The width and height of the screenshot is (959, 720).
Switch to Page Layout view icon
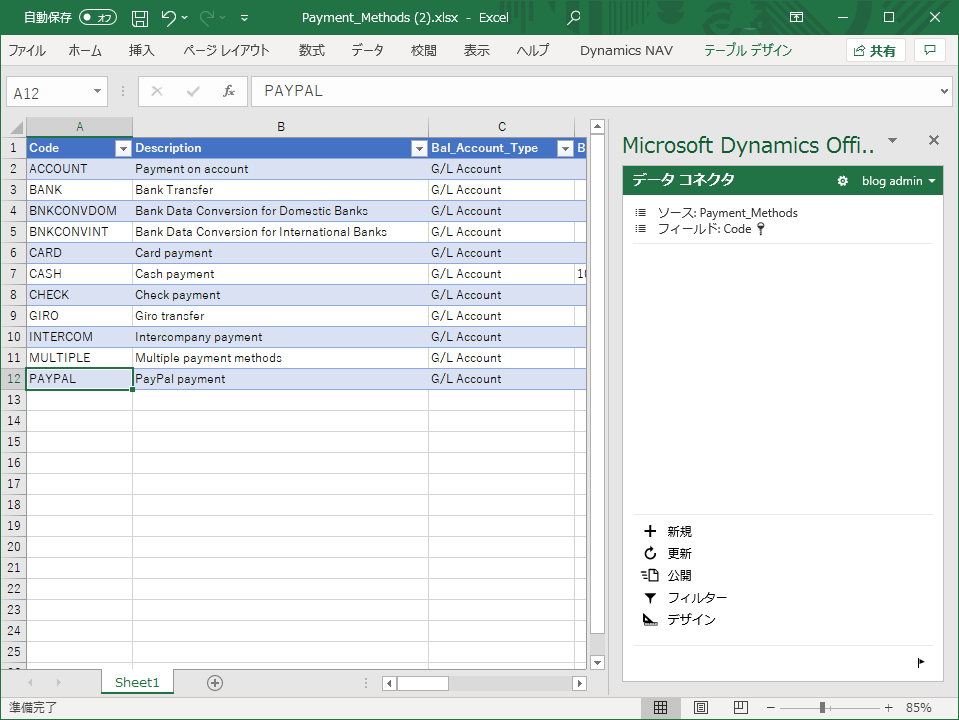click(701, 708)
